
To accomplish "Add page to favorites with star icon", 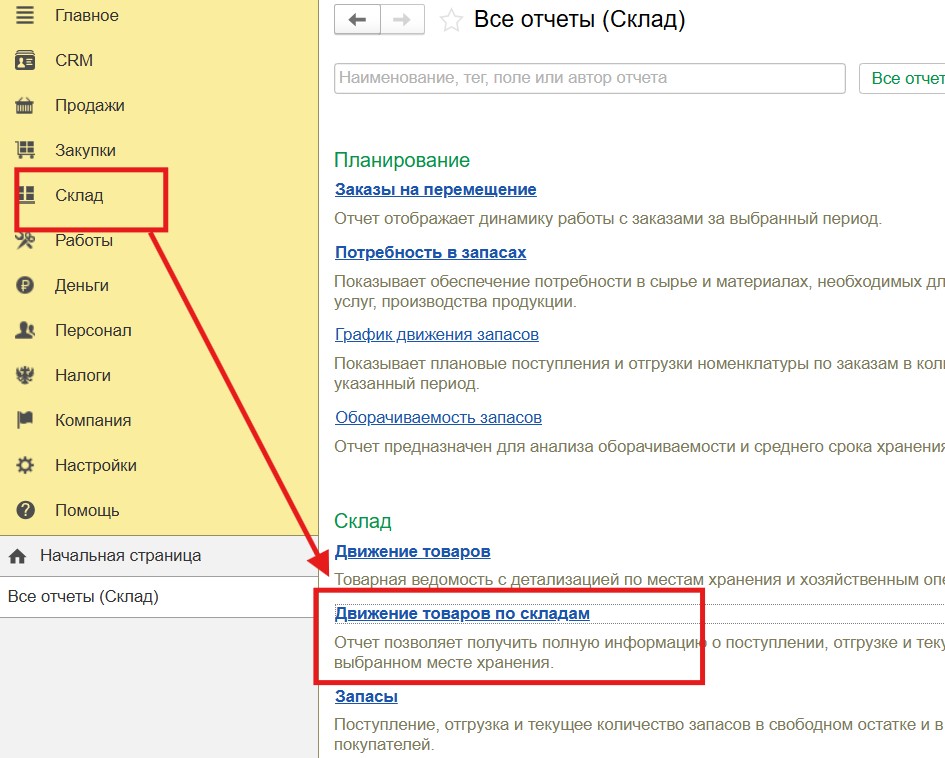I will coord(451,20).
